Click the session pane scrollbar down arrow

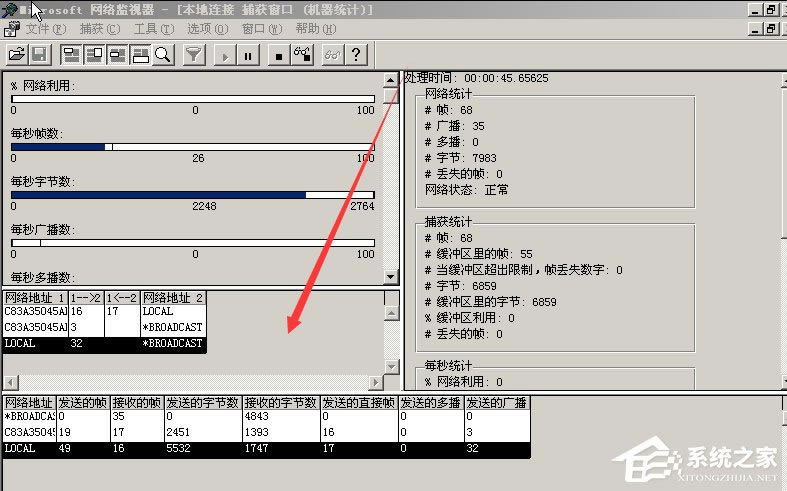392,366
